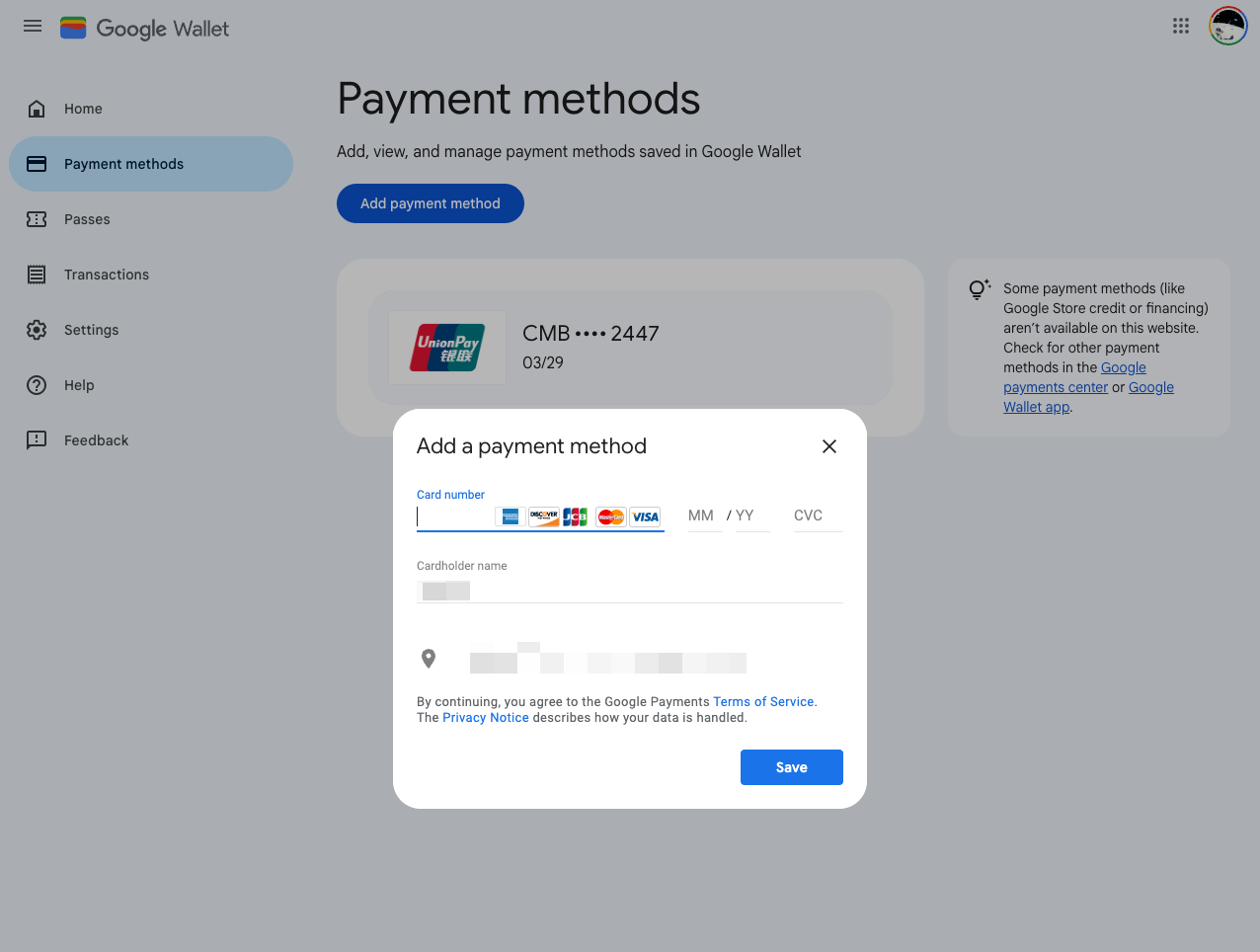This screenshot has width=1260, height=952.
Task: Focus the CVC input field
Action: click(x=819, y=516)
